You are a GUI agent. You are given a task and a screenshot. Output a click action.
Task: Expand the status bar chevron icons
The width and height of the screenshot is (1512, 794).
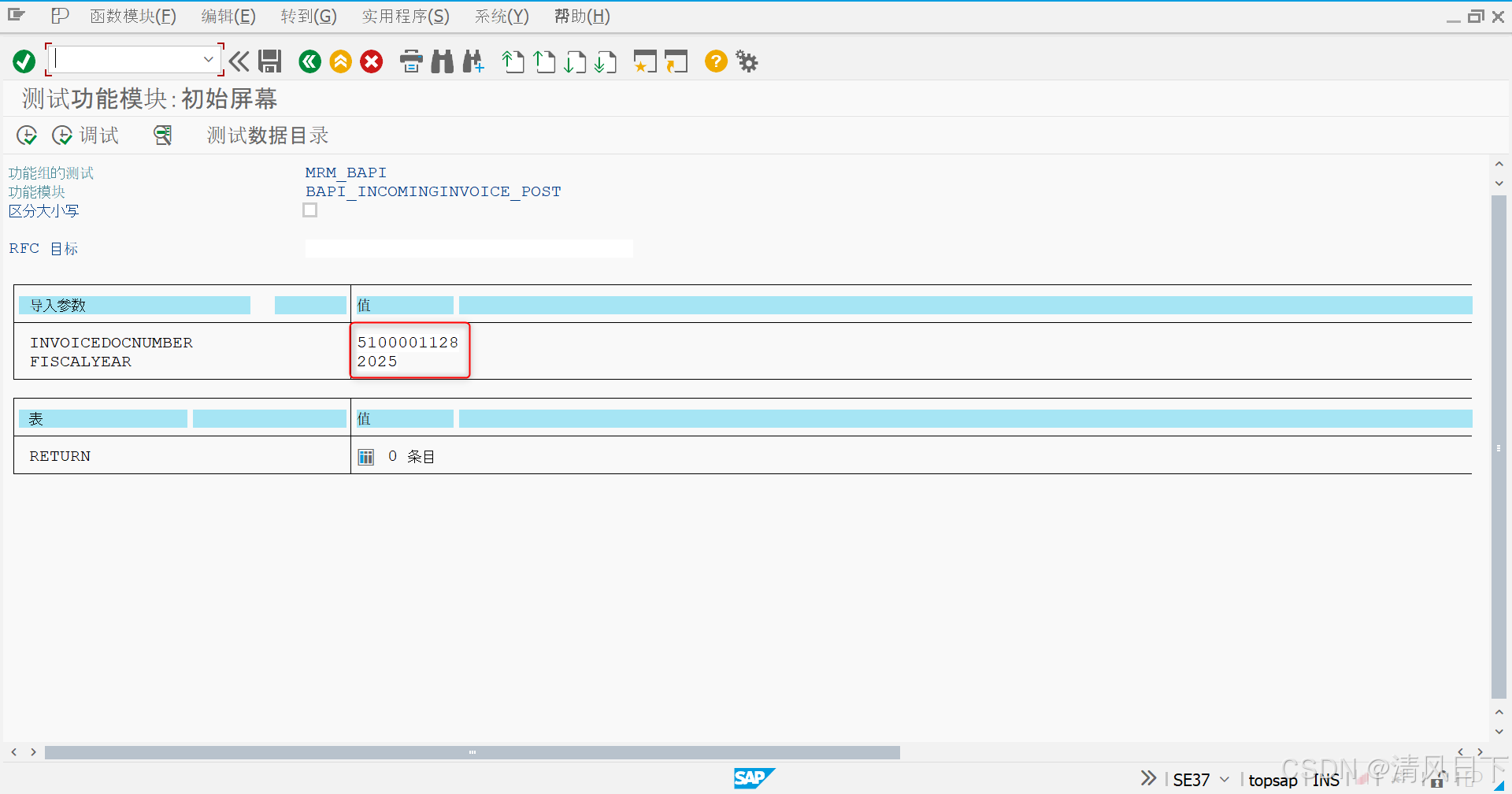[1147, 777]
